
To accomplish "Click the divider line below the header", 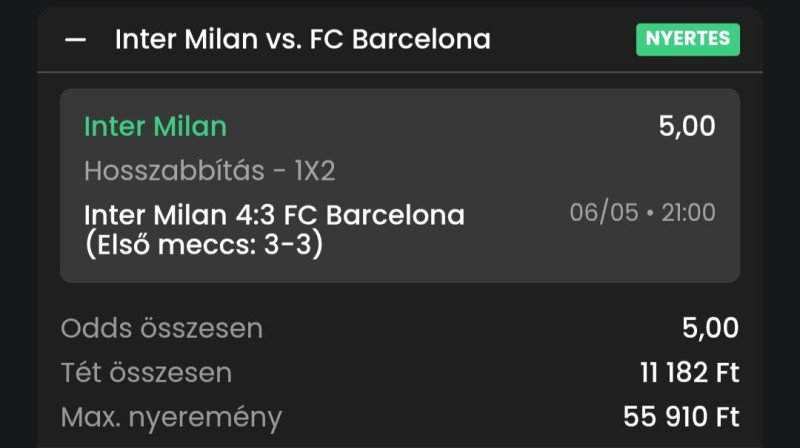I will [400, 72].
